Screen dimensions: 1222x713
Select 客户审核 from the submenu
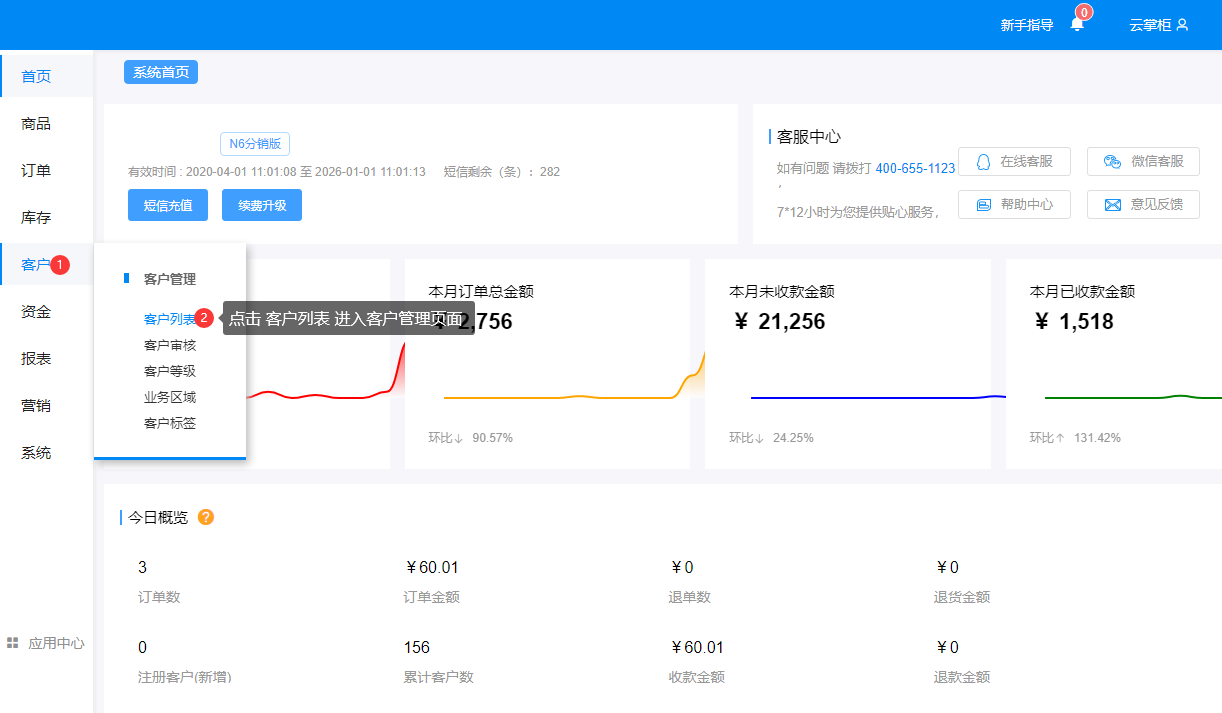click(x=170, y=345)
